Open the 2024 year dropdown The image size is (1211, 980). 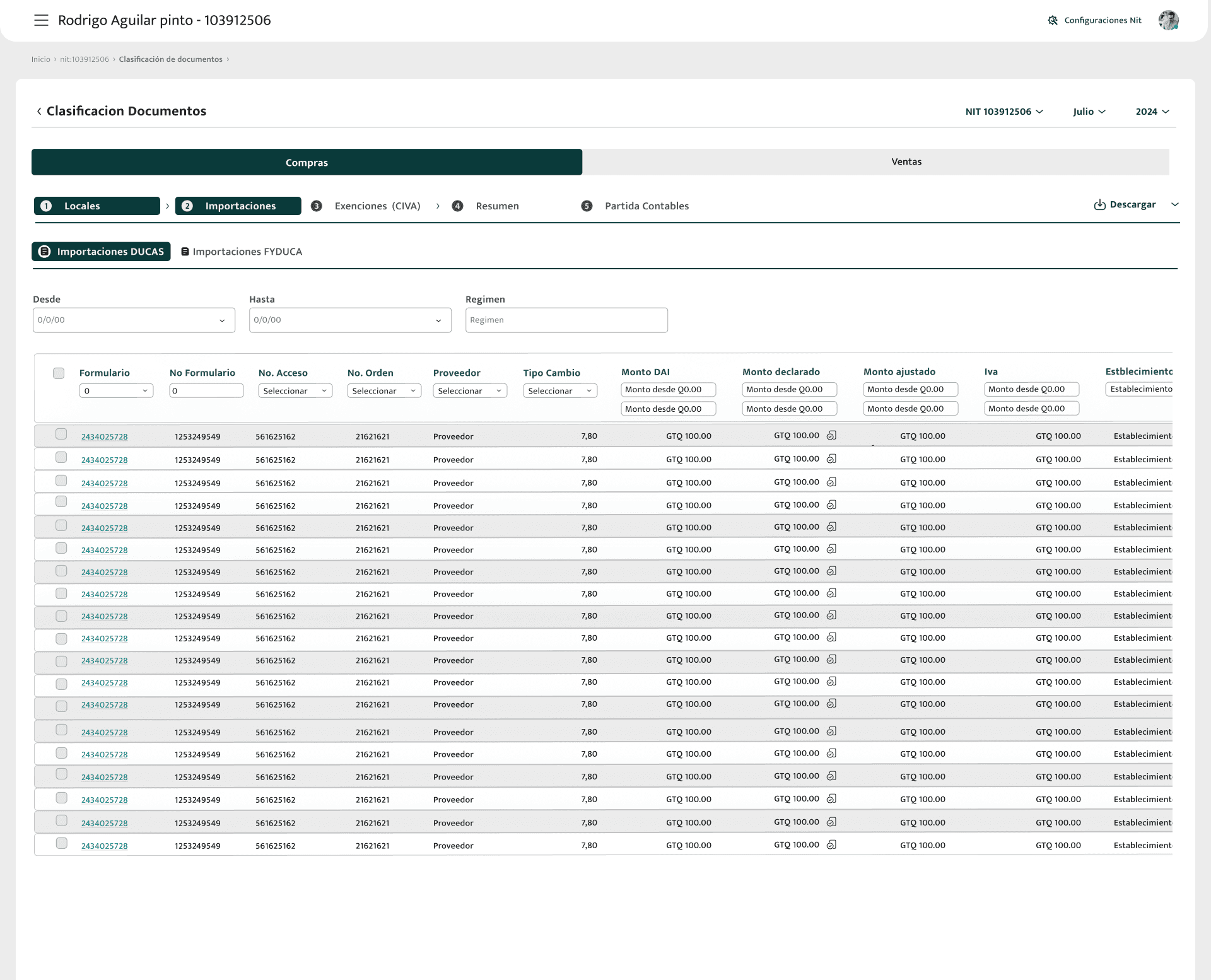1152,112
